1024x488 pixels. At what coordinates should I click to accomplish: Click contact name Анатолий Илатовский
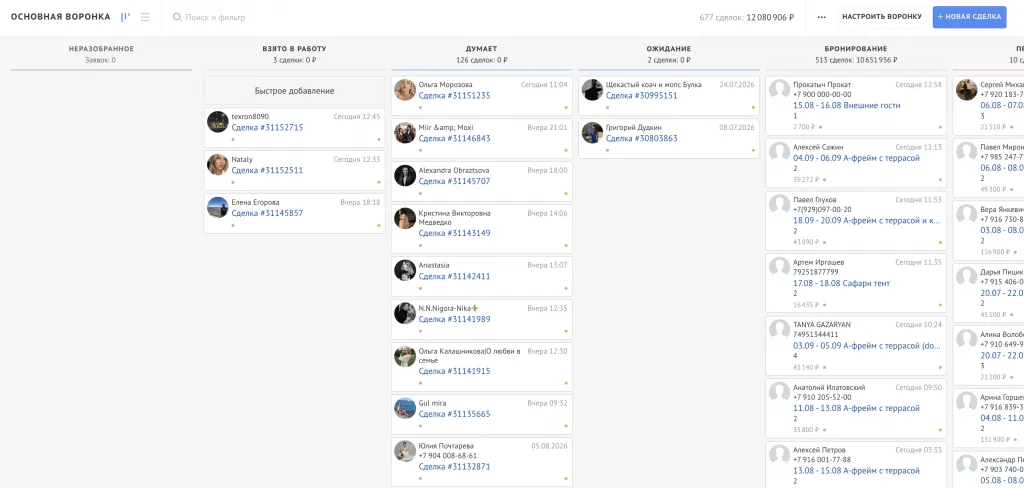(829, 387)
